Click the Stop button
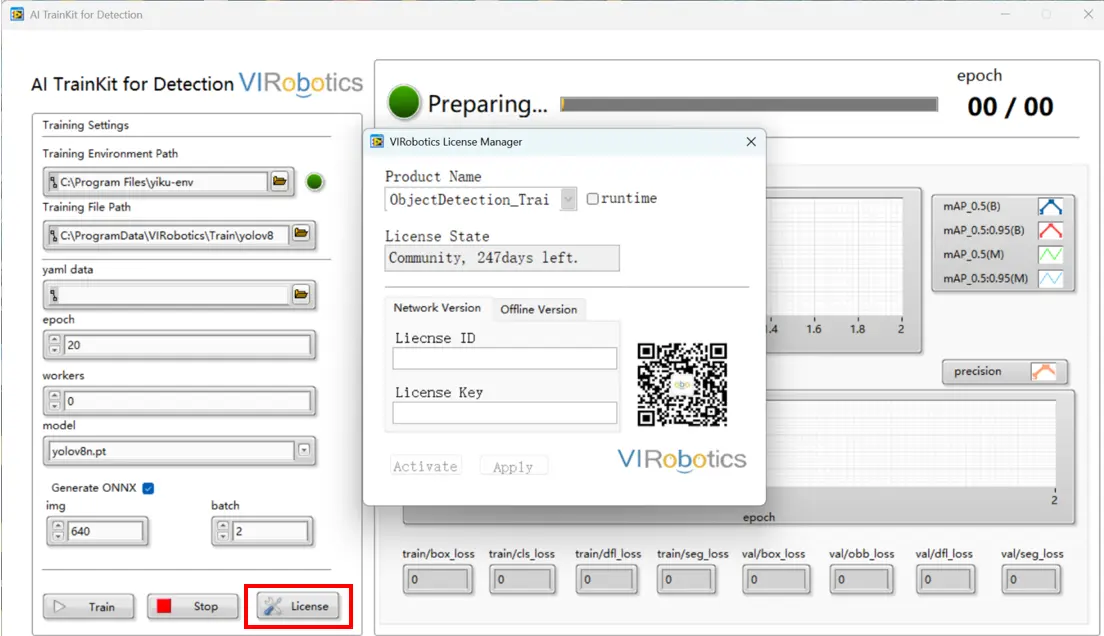The image size is (1104, 636). (193, 606)
